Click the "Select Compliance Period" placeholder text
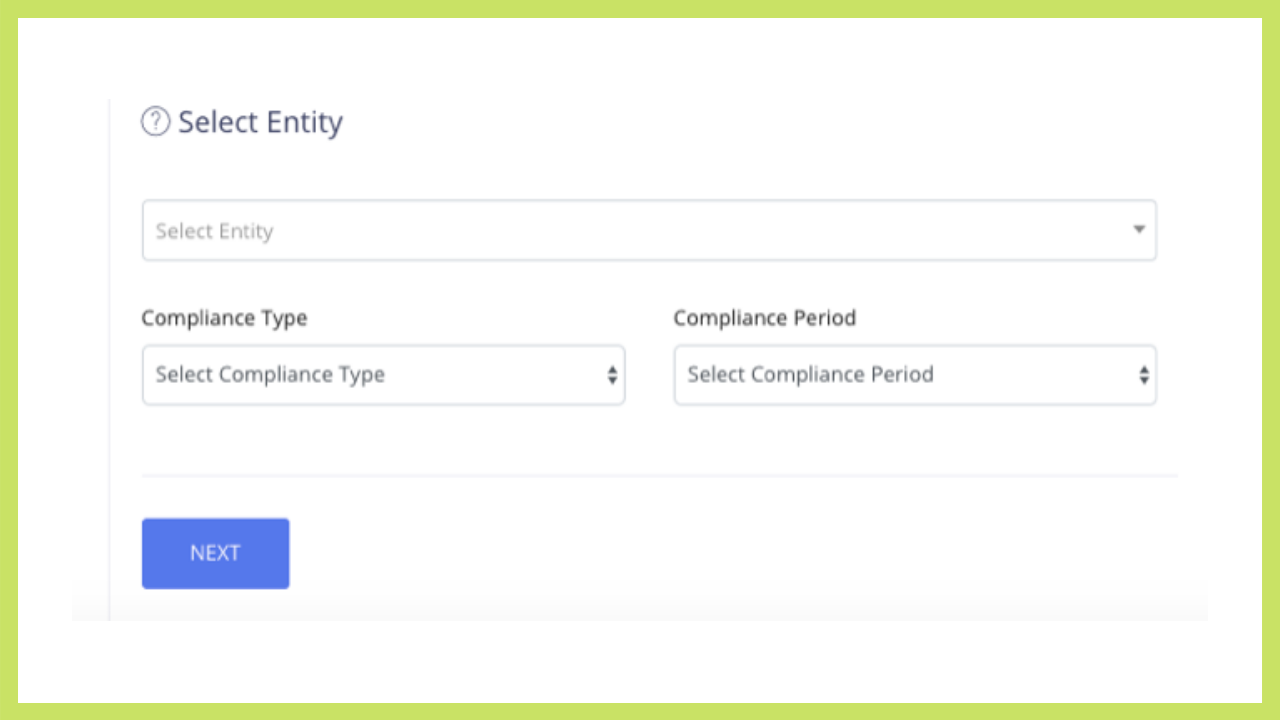1280x720 pixels. [810, 375]
